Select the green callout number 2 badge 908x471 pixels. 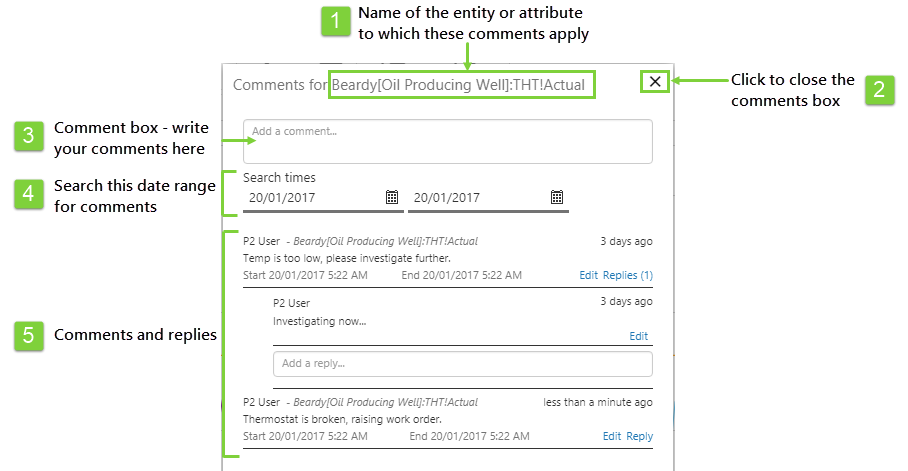[879, 90]
